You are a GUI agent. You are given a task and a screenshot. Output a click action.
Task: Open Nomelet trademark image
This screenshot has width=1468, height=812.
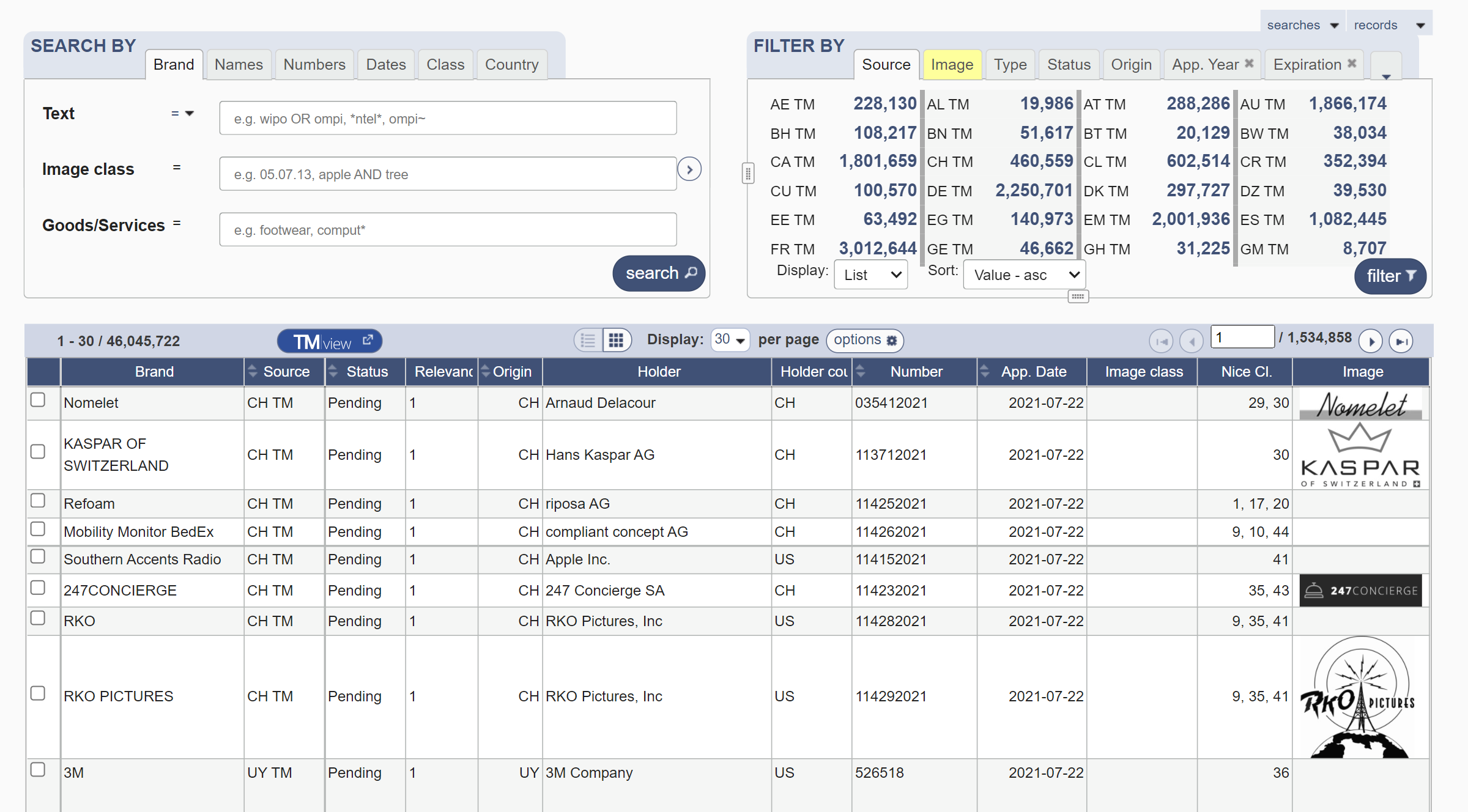coord(1360,404)
